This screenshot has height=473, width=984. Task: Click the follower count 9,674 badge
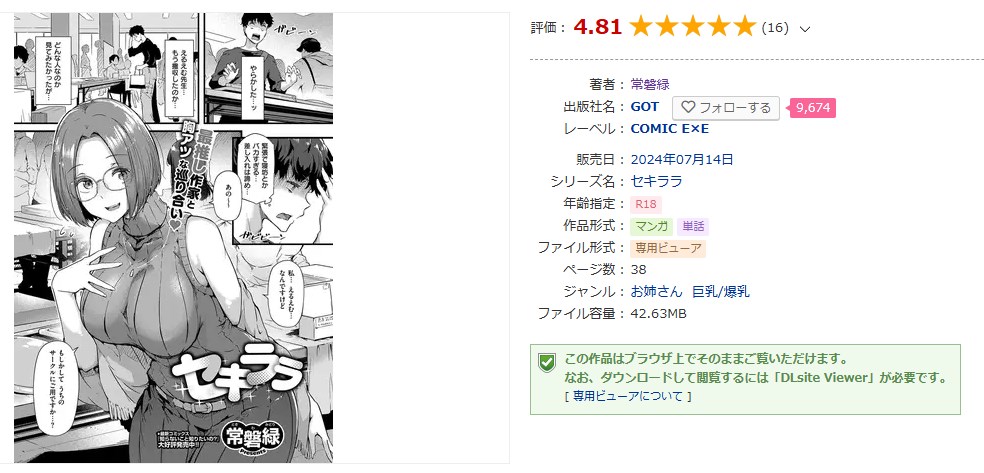(x=813, y=108)
